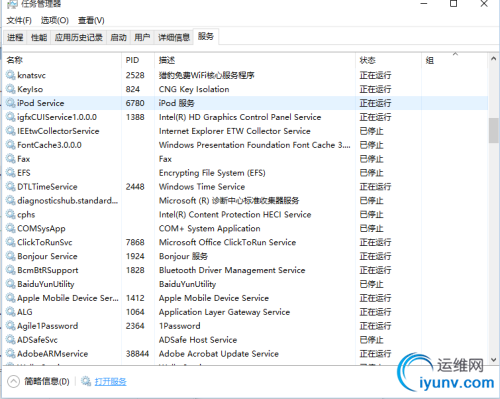The image size is (500, 399).
Task: Switch to the 性能 tab
Action: (39, 37)
